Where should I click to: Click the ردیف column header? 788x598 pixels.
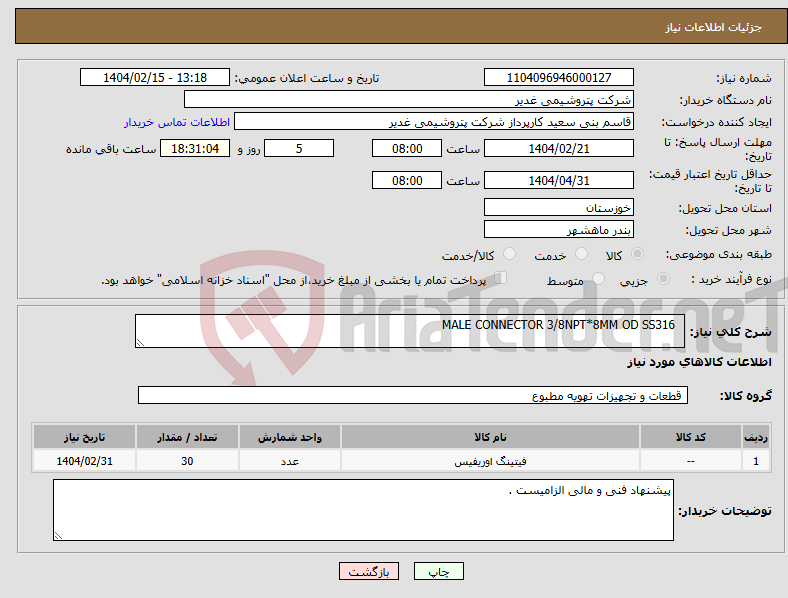tap(756, 437)
